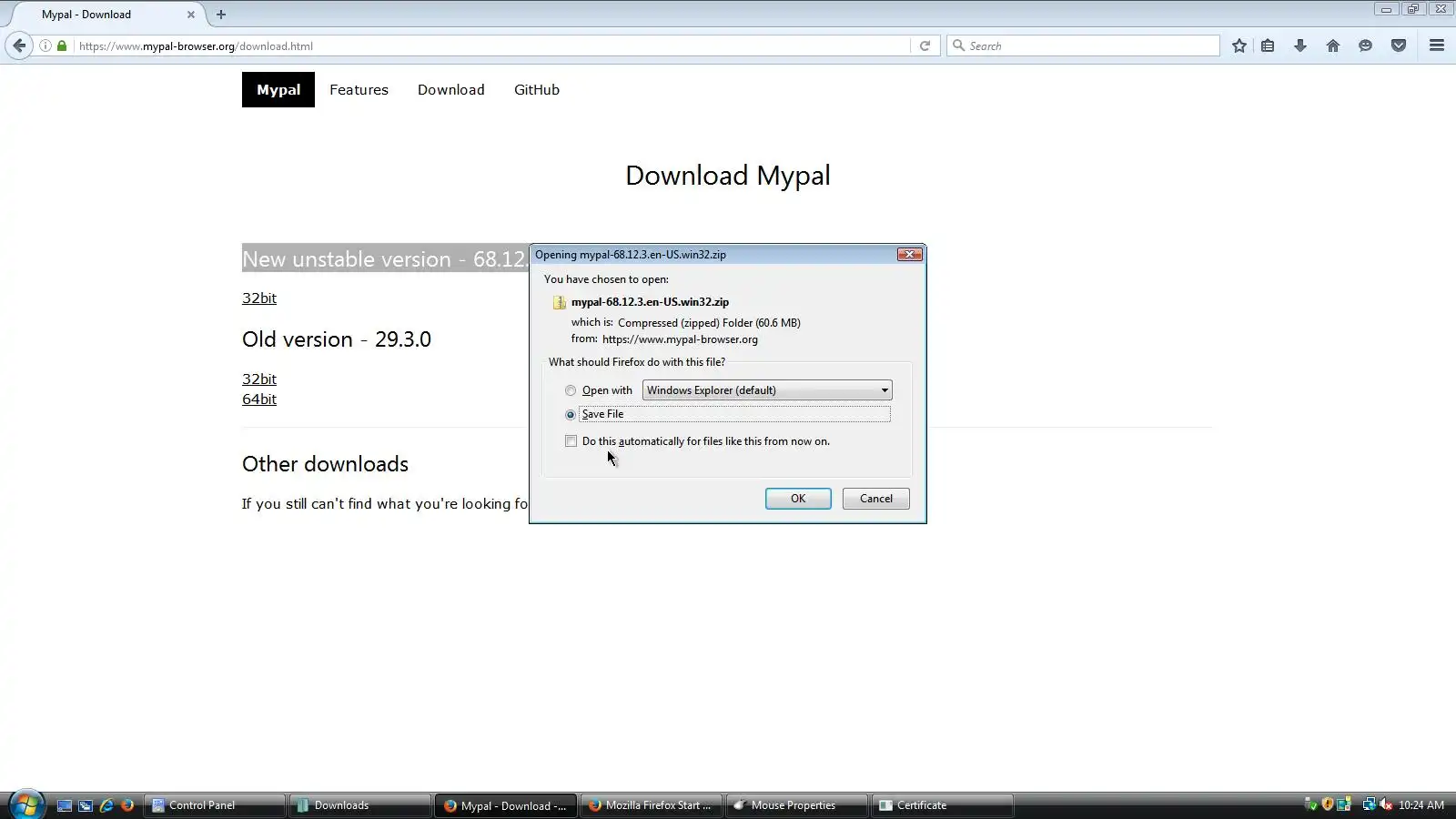Click Switch between windows quick launch icon
Screen dimensions: 1456x819
[x=86, y=805]
